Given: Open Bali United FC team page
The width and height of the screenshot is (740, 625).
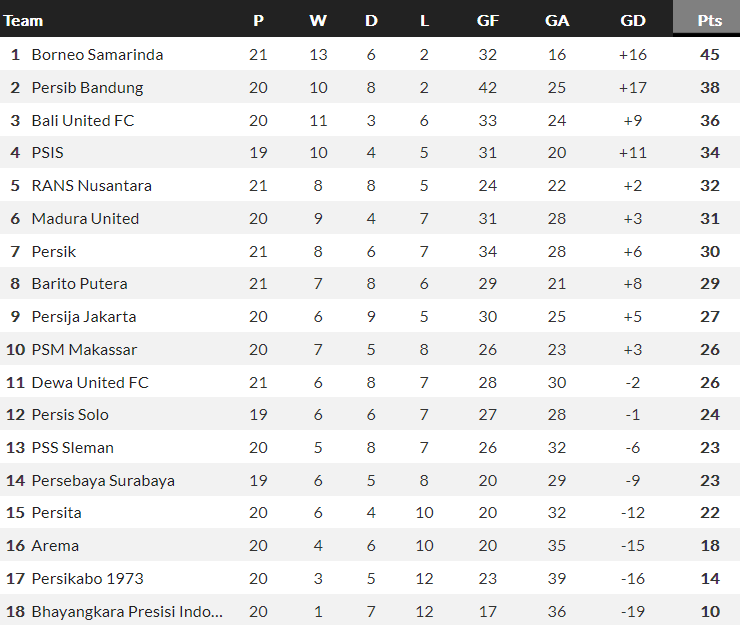Looking at the screenshot, I should point(83,120).
